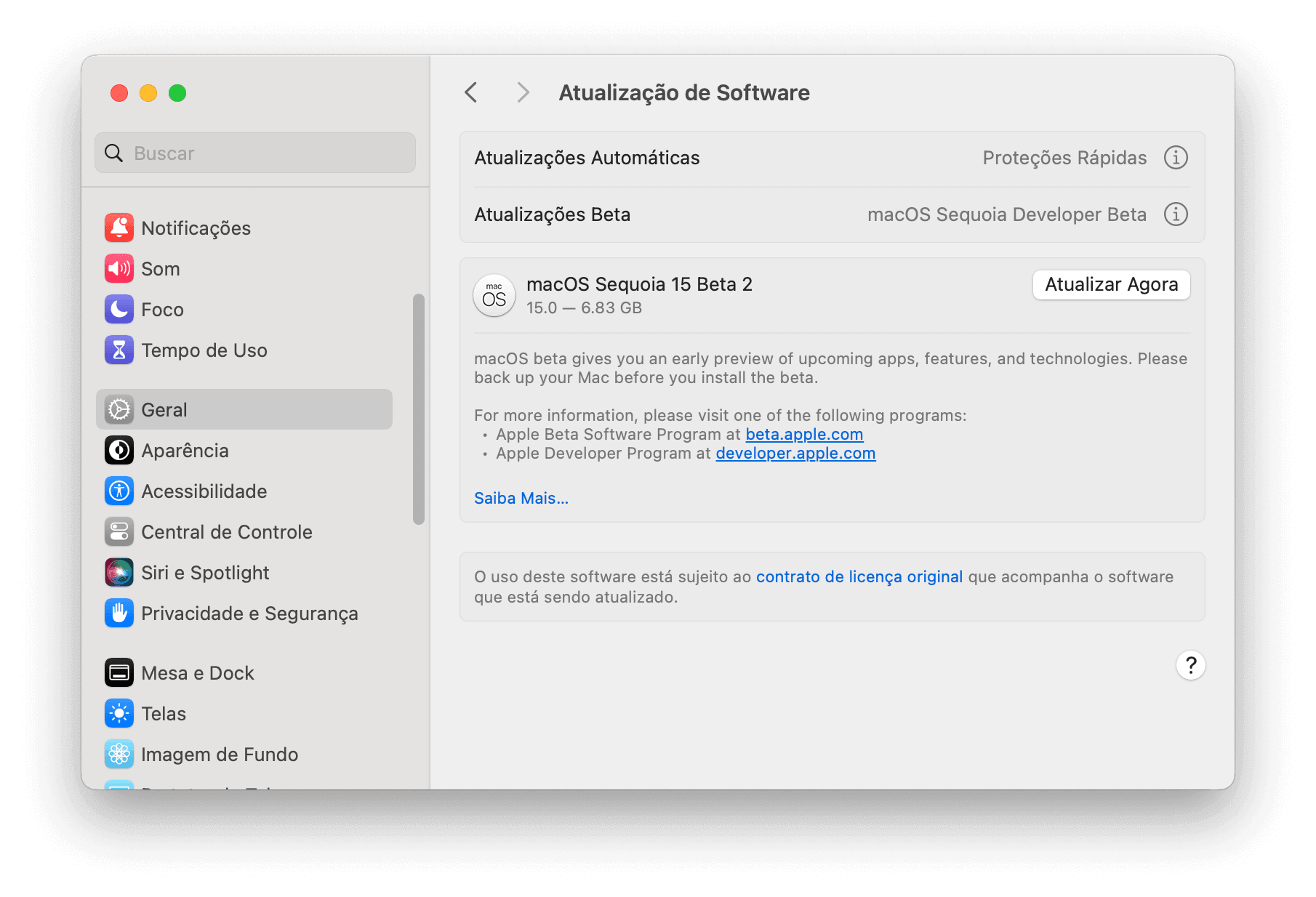Click the 15.0 — 6.83 GB size text
The image size is (1316, 897).
[584, 308]
